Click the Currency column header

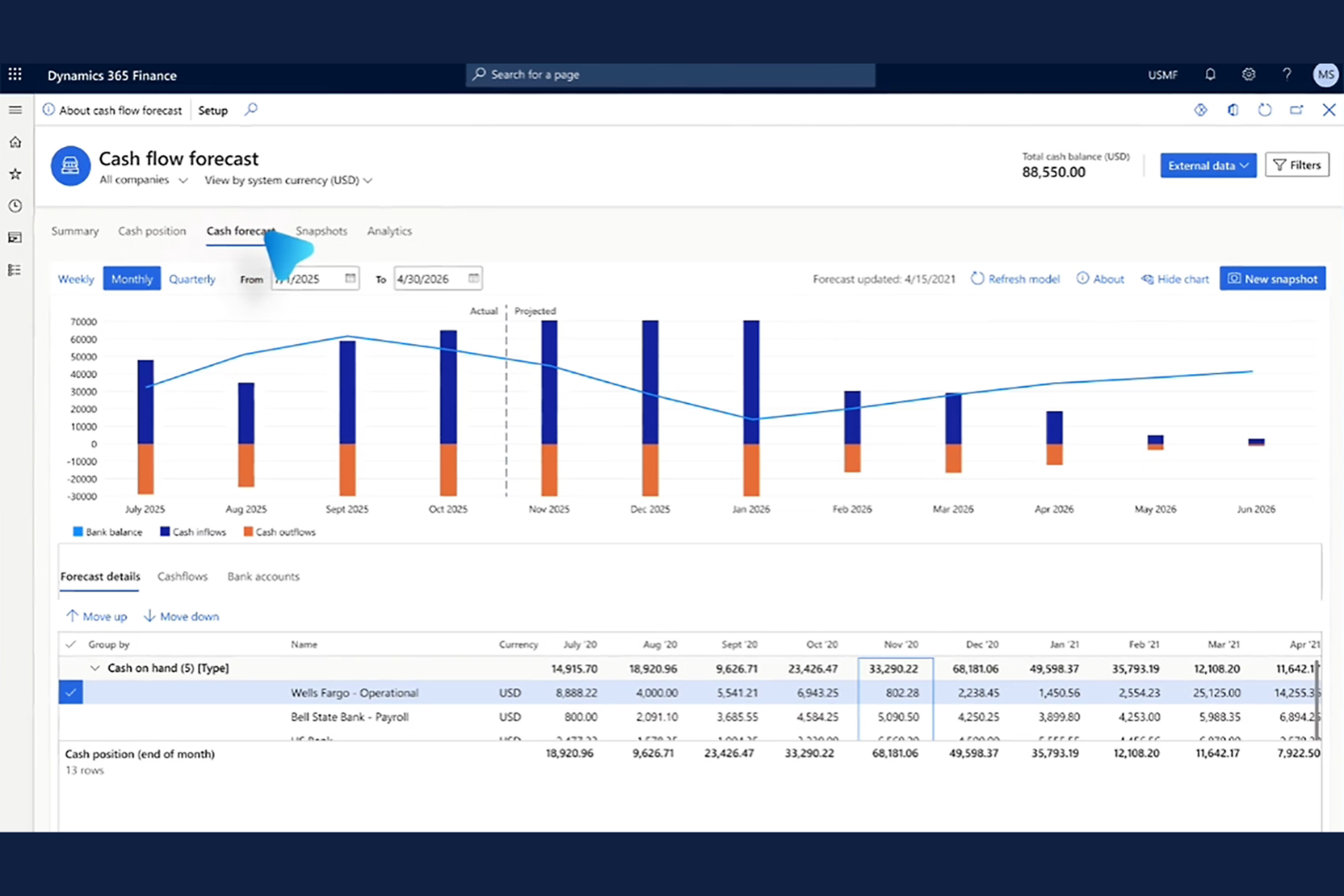519,645
